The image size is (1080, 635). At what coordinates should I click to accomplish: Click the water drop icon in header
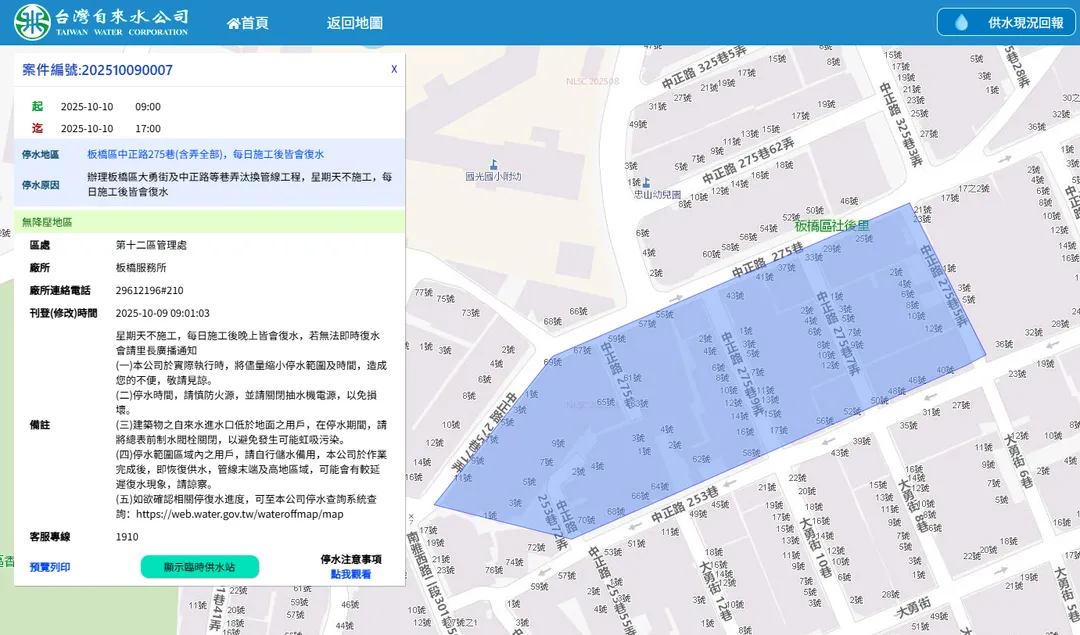[x=961, y=23]
